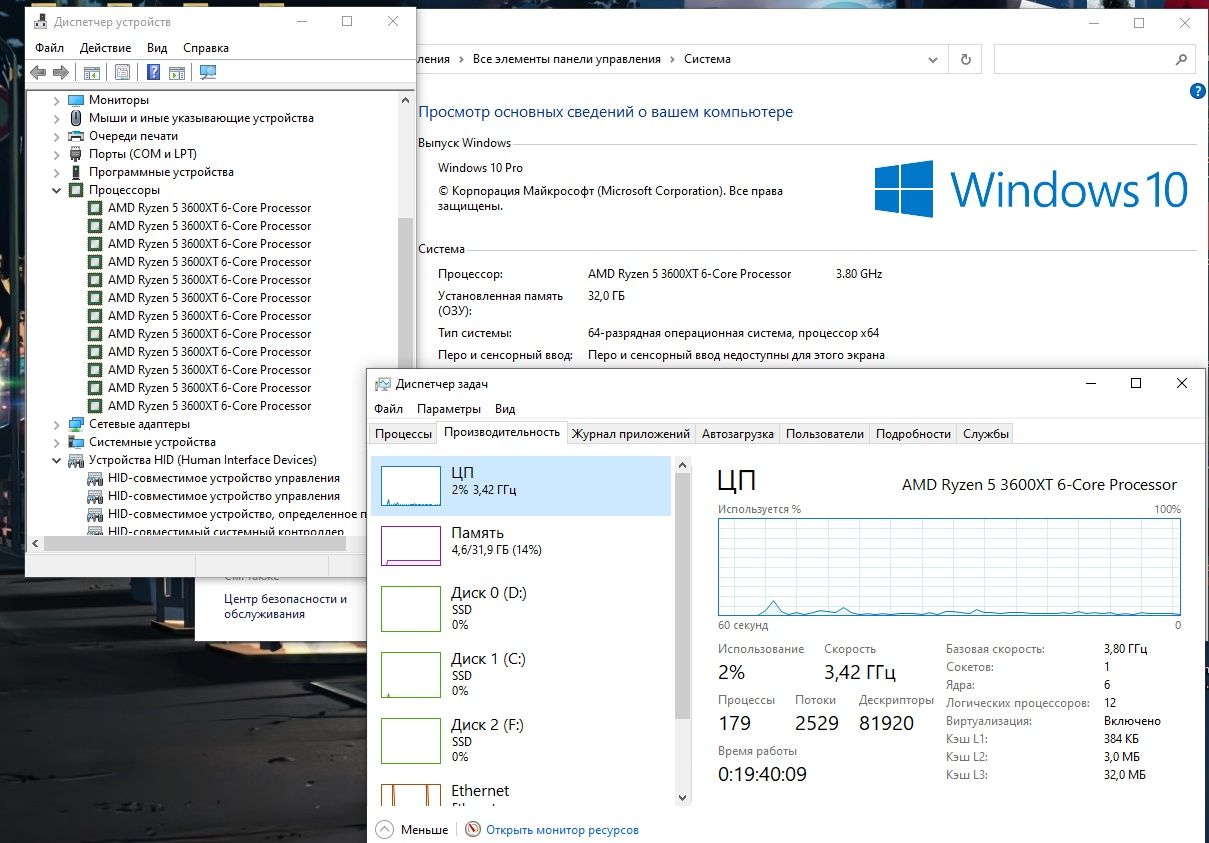Expand the Мониторы tree node
Screen dimensions: 1209x843
coord(56,100)
